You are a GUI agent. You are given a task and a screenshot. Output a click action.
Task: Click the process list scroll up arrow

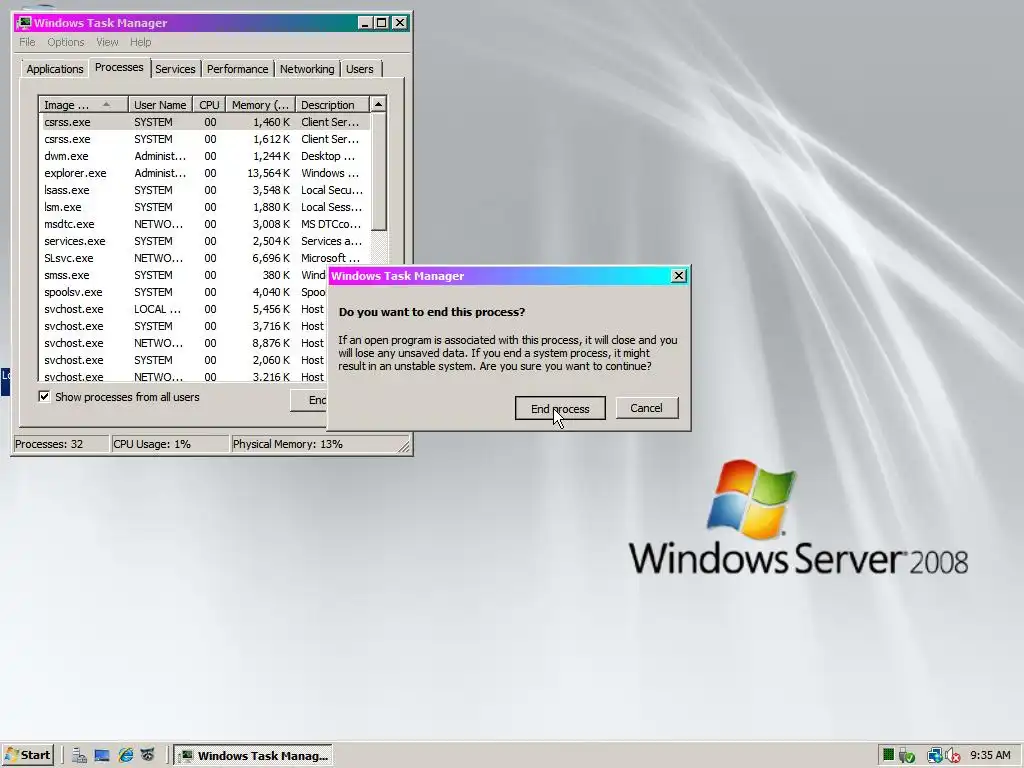(x=378, y=104)
